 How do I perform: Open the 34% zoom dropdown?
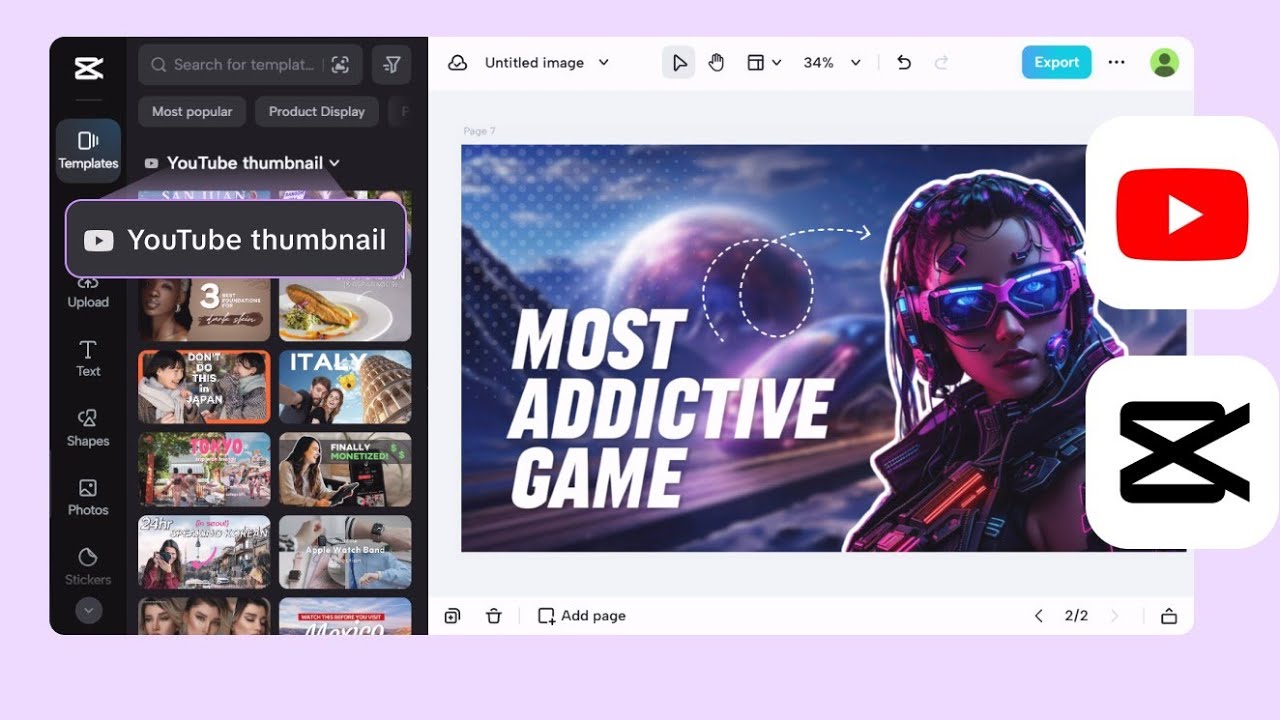point(832,62)
